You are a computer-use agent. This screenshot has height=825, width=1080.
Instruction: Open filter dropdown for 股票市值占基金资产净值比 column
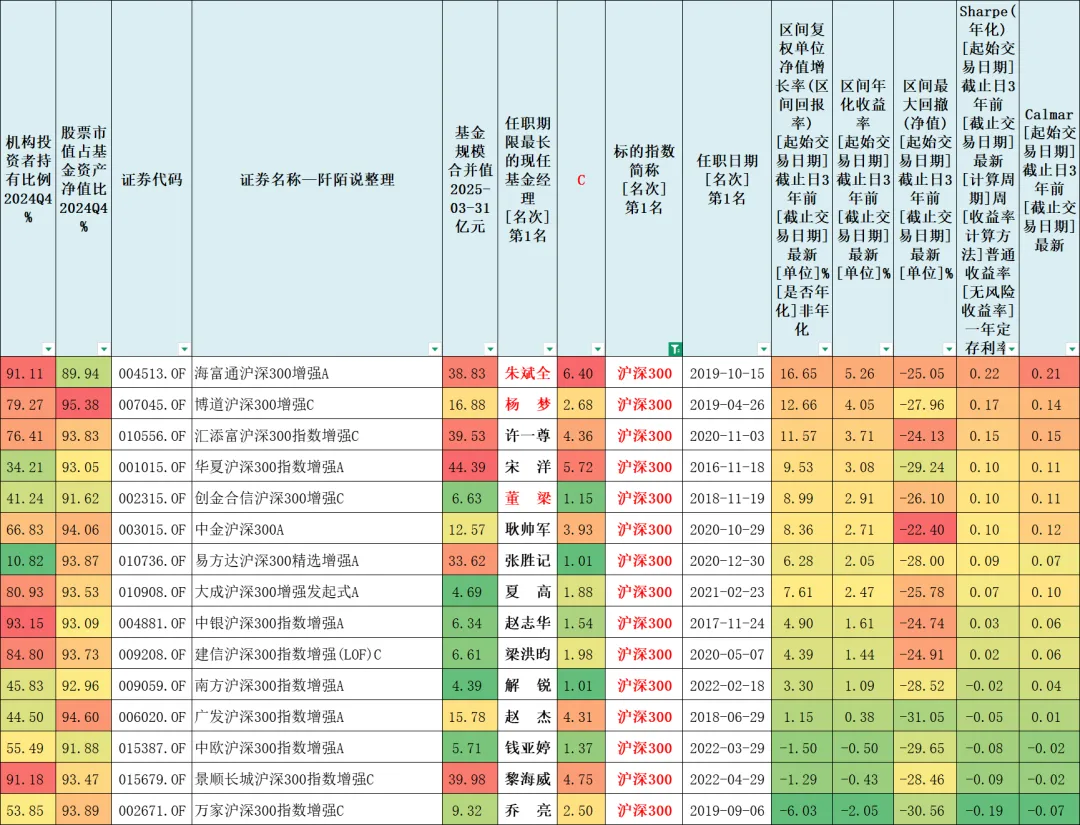click(103, 349)
